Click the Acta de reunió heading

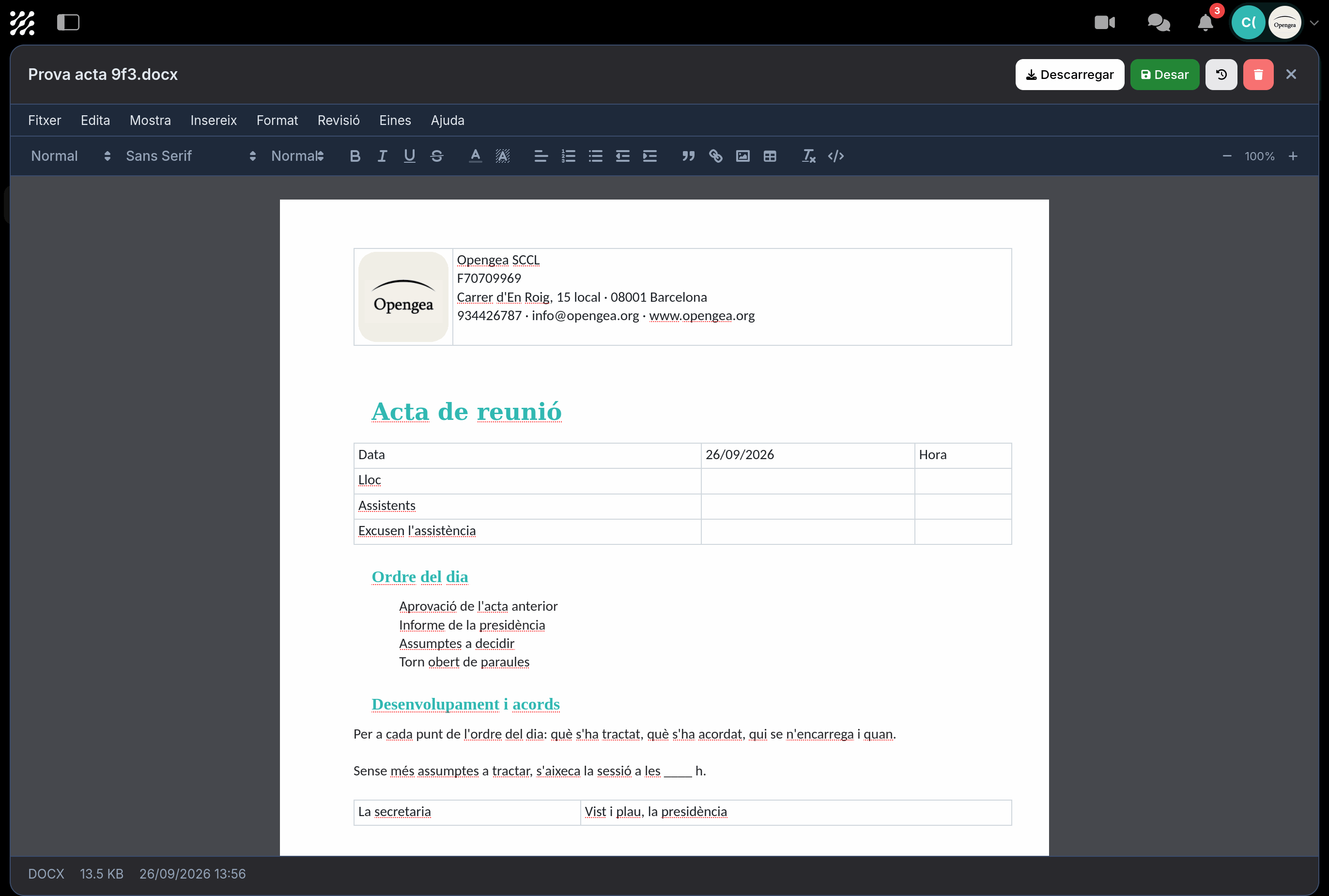(466, 411)
